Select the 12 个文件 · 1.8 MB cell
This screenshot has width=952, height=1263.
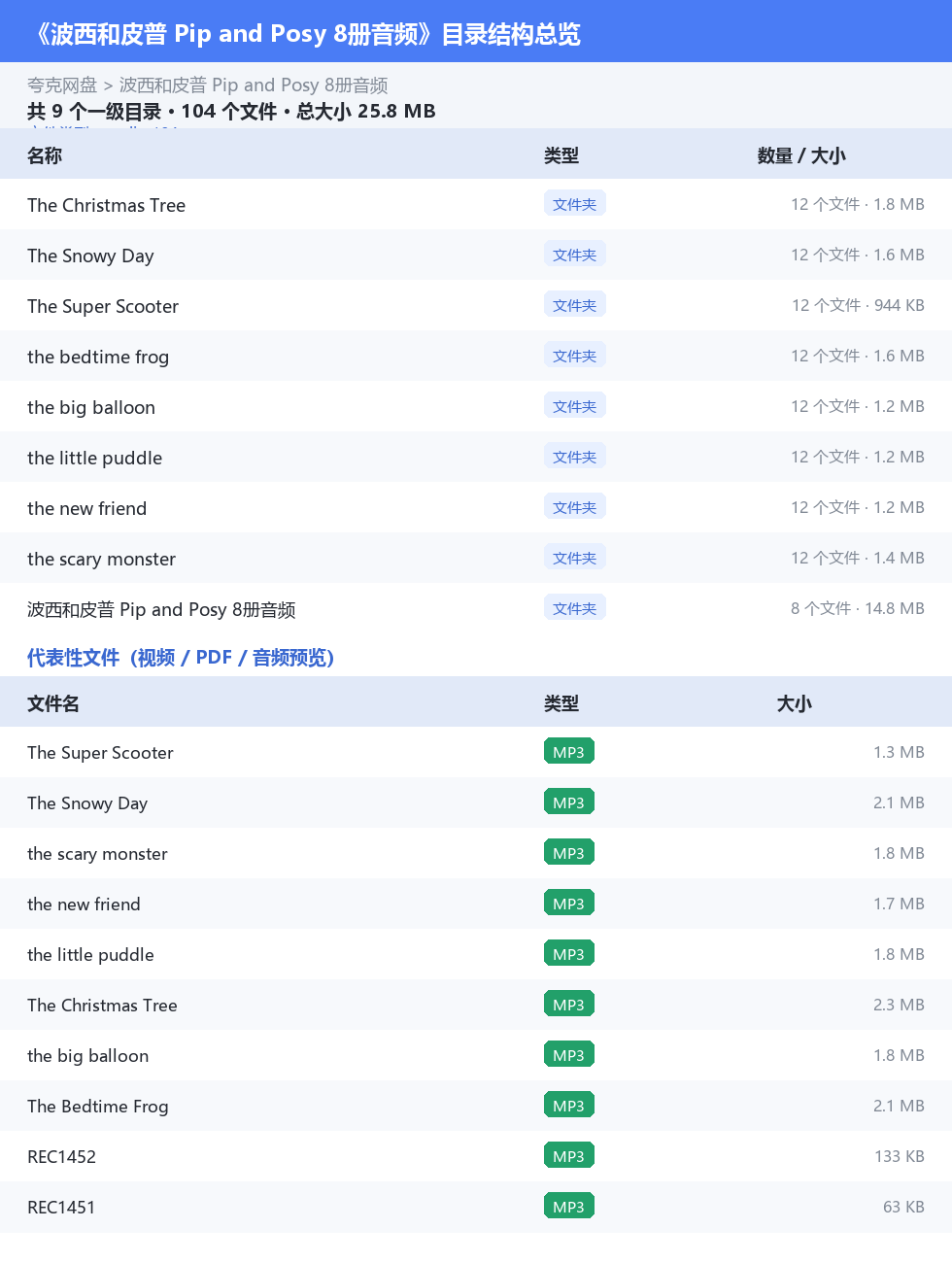point(858,204)
